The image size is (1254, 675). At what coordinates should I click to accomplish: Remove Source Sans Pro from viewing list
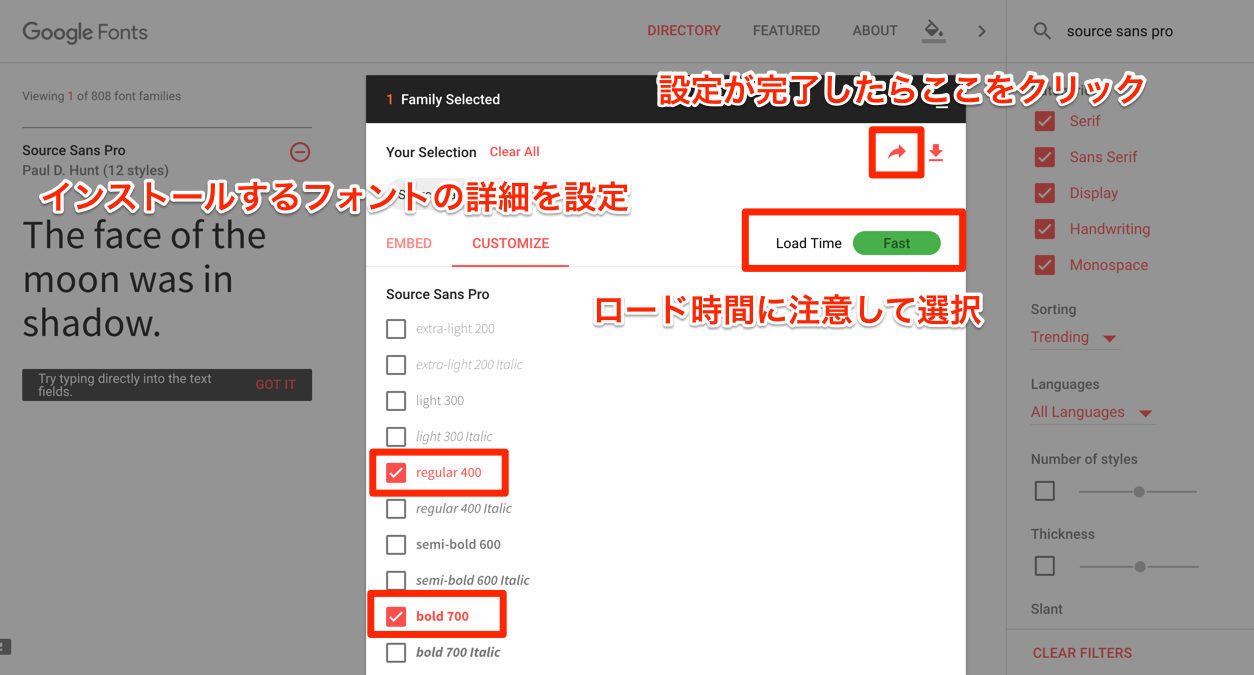[300, 151]
